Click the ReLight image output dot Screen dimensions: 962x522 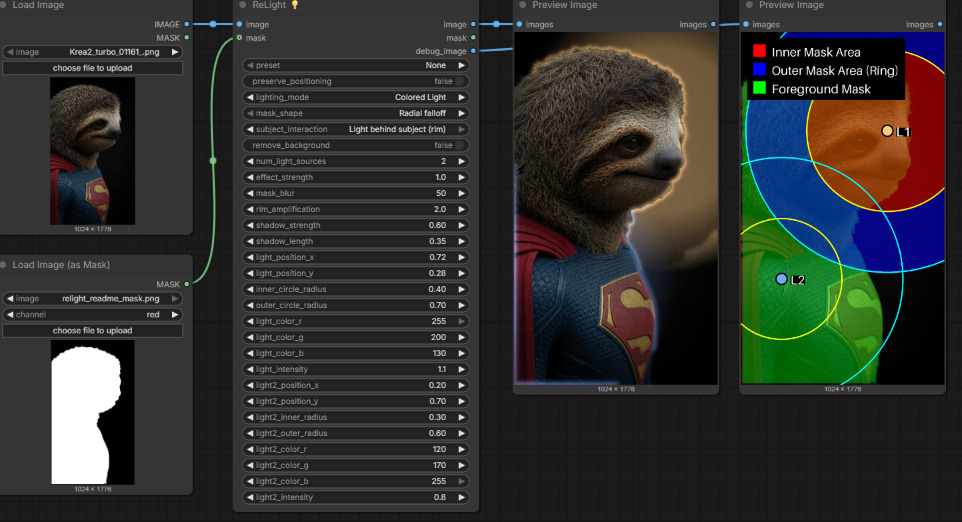[473, 25]
